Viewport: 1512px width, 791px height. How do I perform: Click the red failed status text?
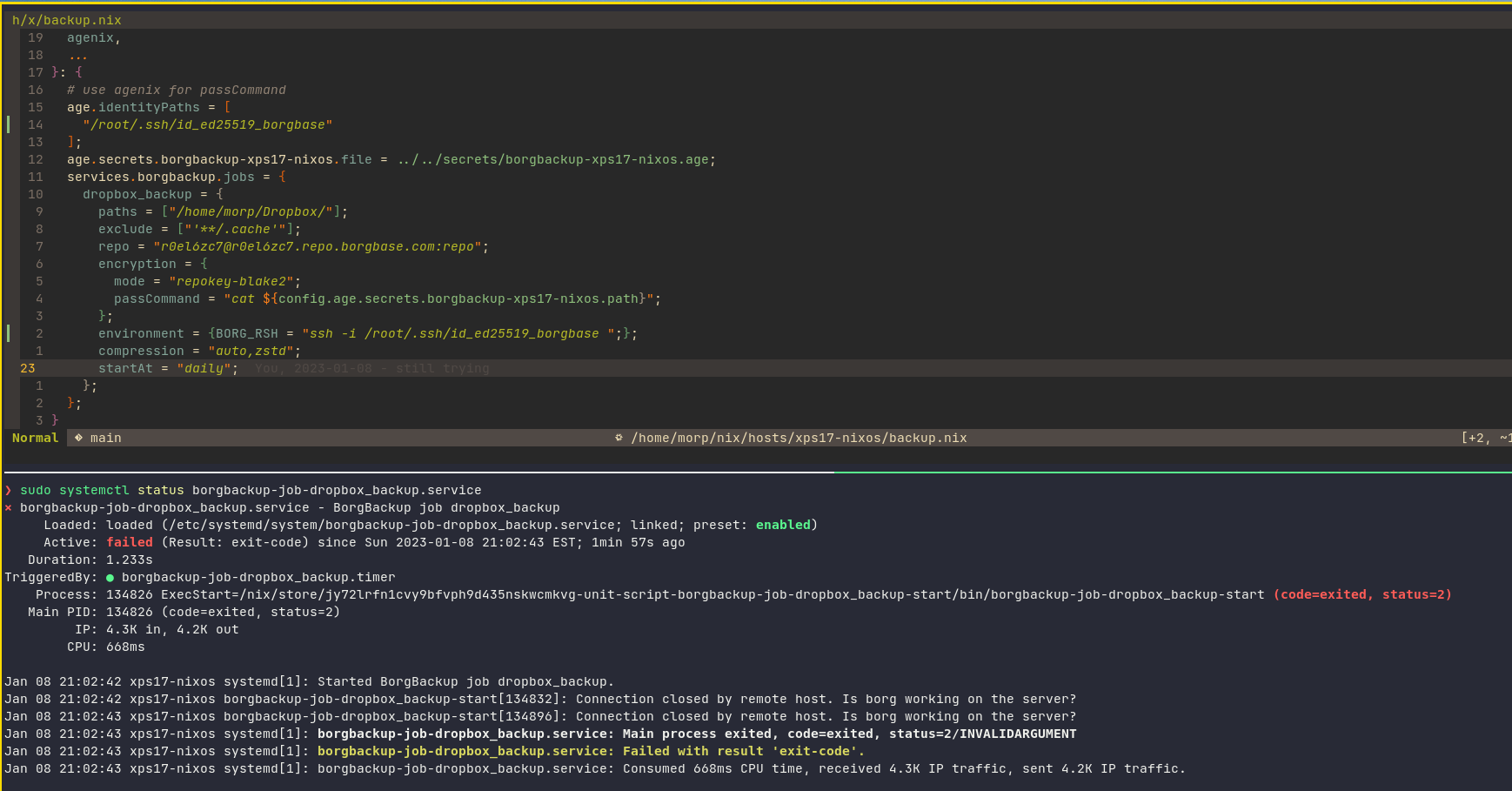pyautogui.click(x=130, y=542)
